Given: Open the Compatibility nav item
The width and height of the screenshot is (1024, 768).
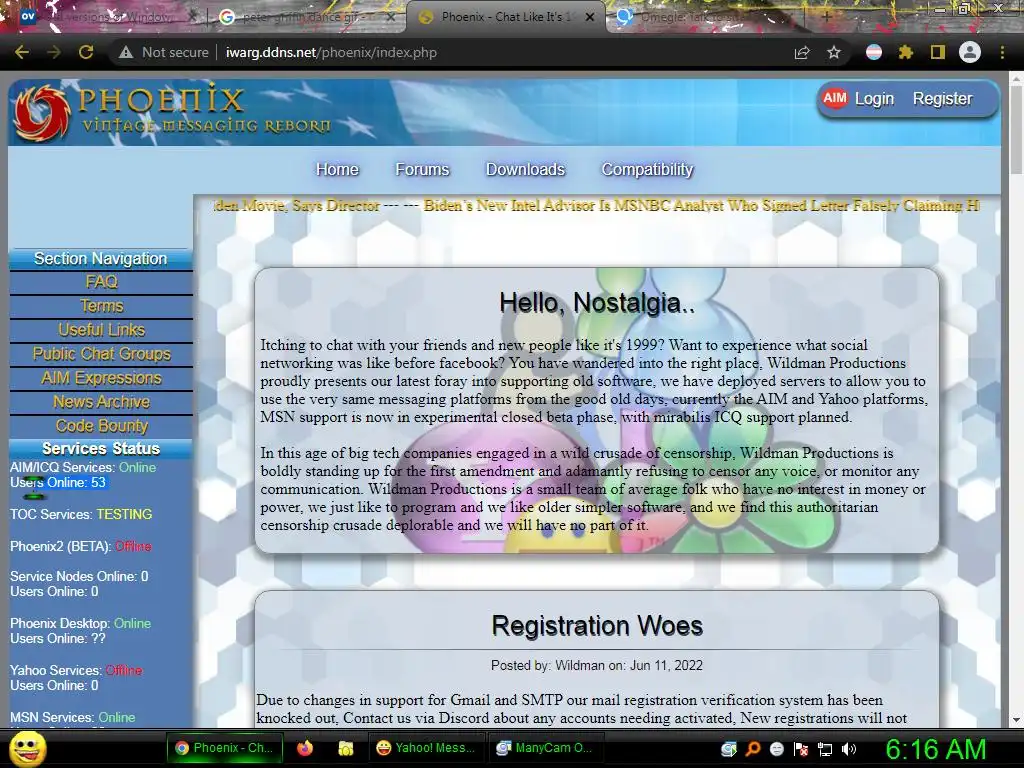Looking at the screenshot, I should (647, 169).
